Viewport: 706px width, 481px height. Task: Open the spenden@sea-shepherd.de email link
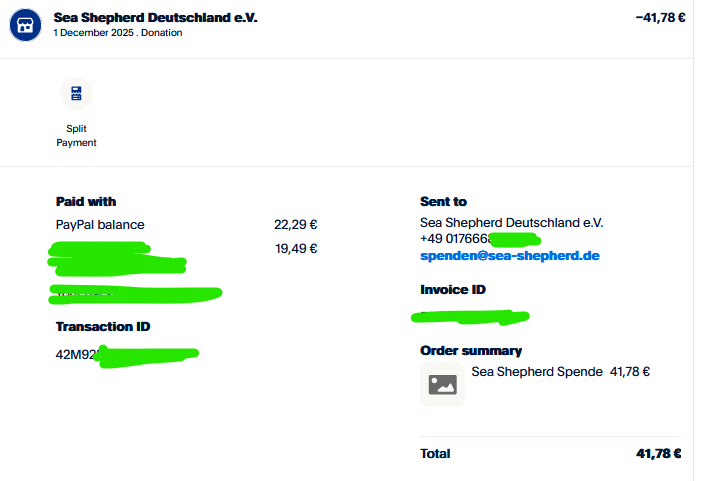[x=510, y=256]
